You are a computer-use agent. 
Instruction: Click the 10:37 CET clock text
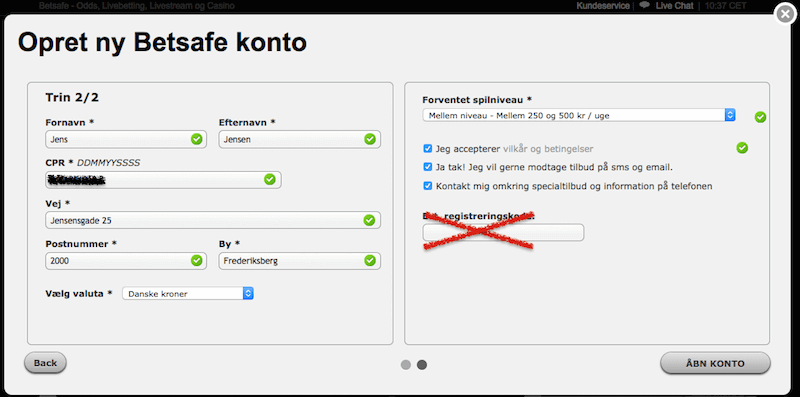coord(726,6)
